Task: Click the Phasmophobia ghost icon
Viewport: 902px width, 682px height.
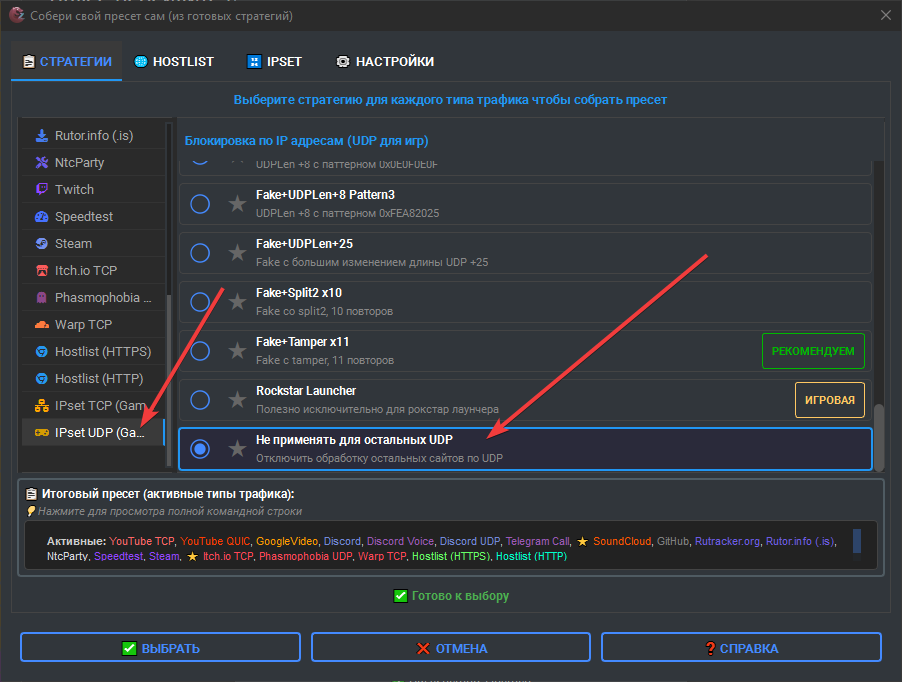Action: (41, 298)
